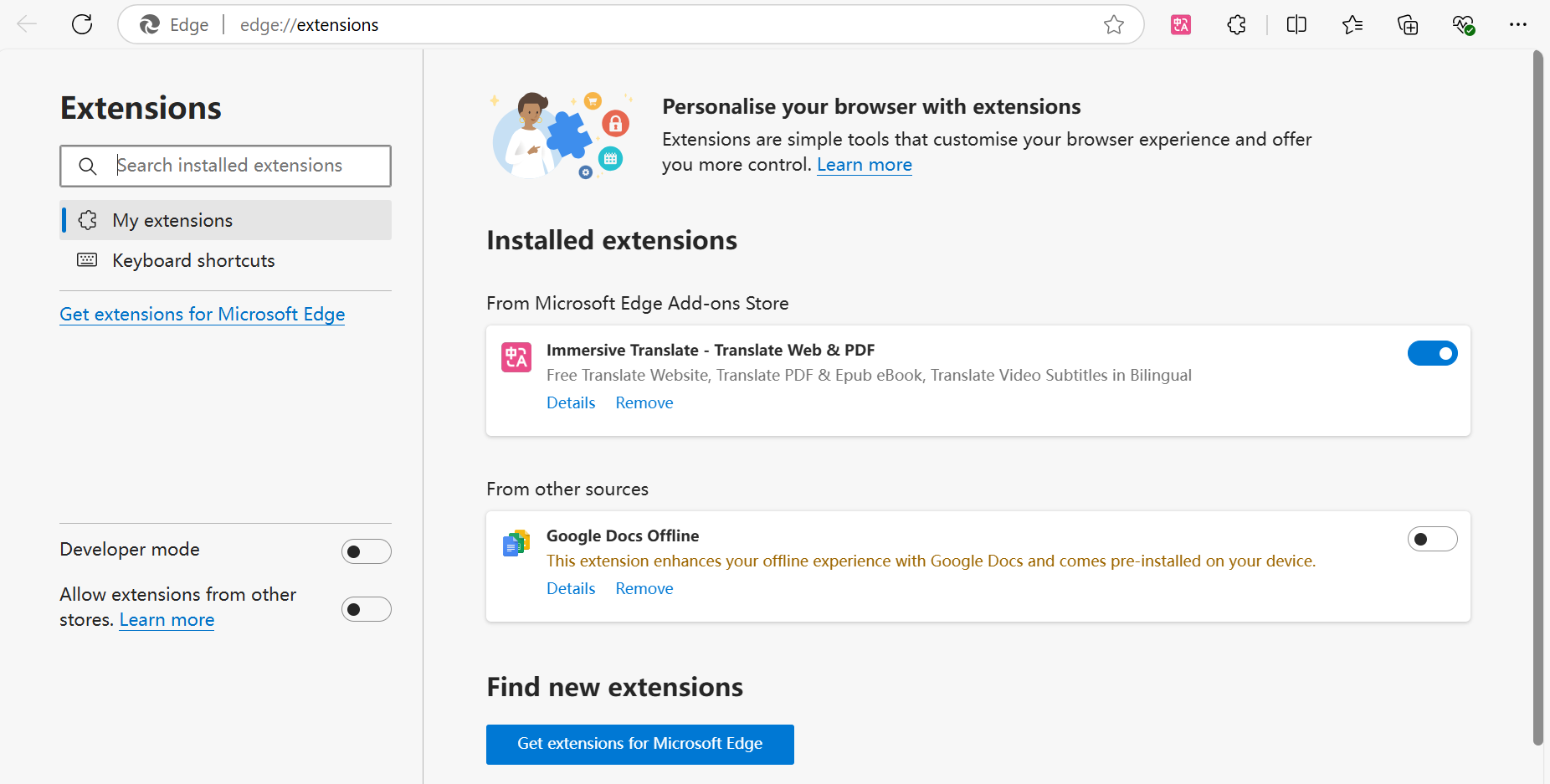This screenshot has height=784, width=1550.
Task: Open the Extensions puzzle icon in toolbar
Action: point(1236,24)
